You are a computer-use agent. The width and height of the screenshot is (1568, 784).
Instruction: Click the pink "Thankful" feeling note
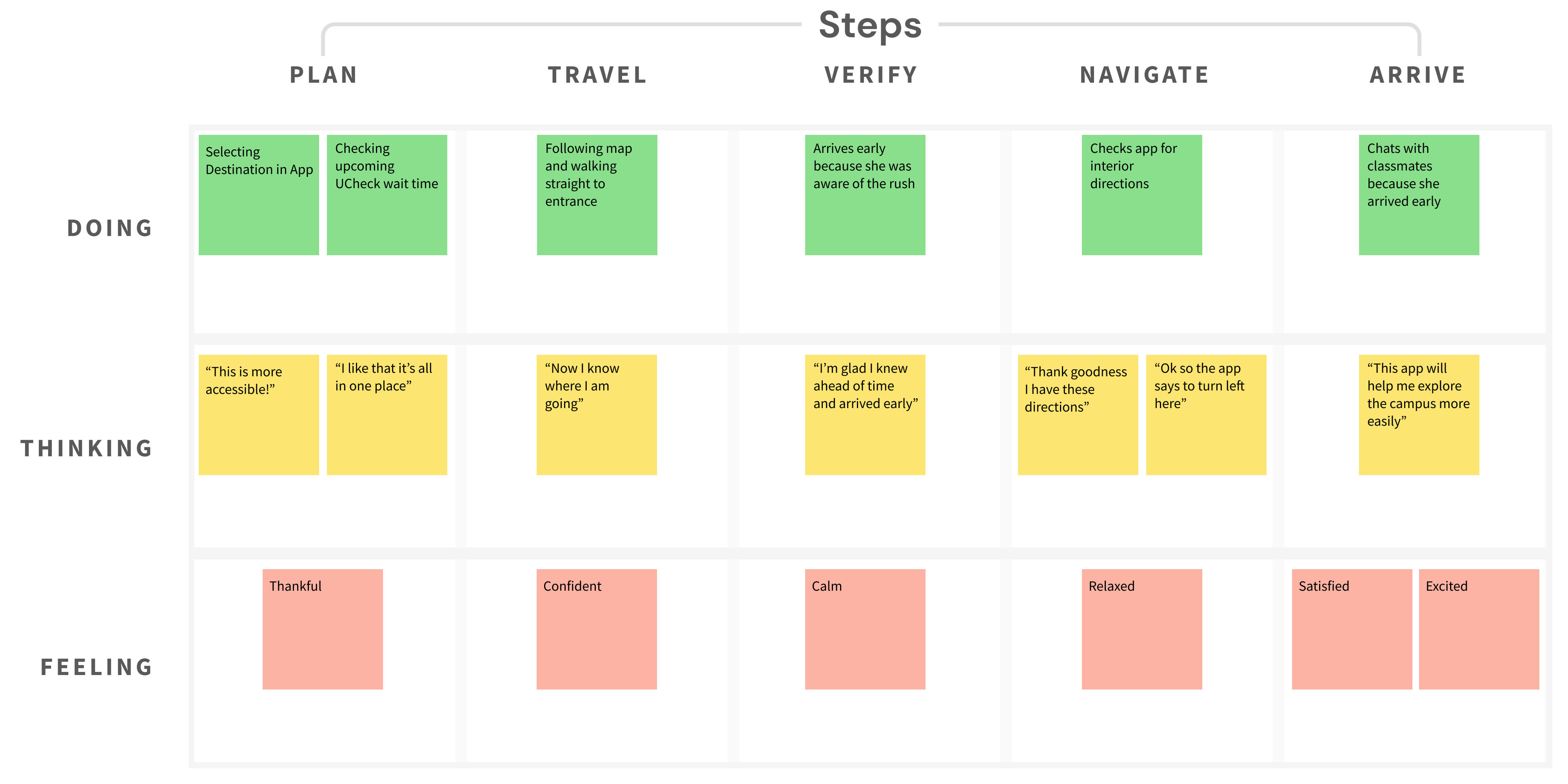click(x=323, y=629)
